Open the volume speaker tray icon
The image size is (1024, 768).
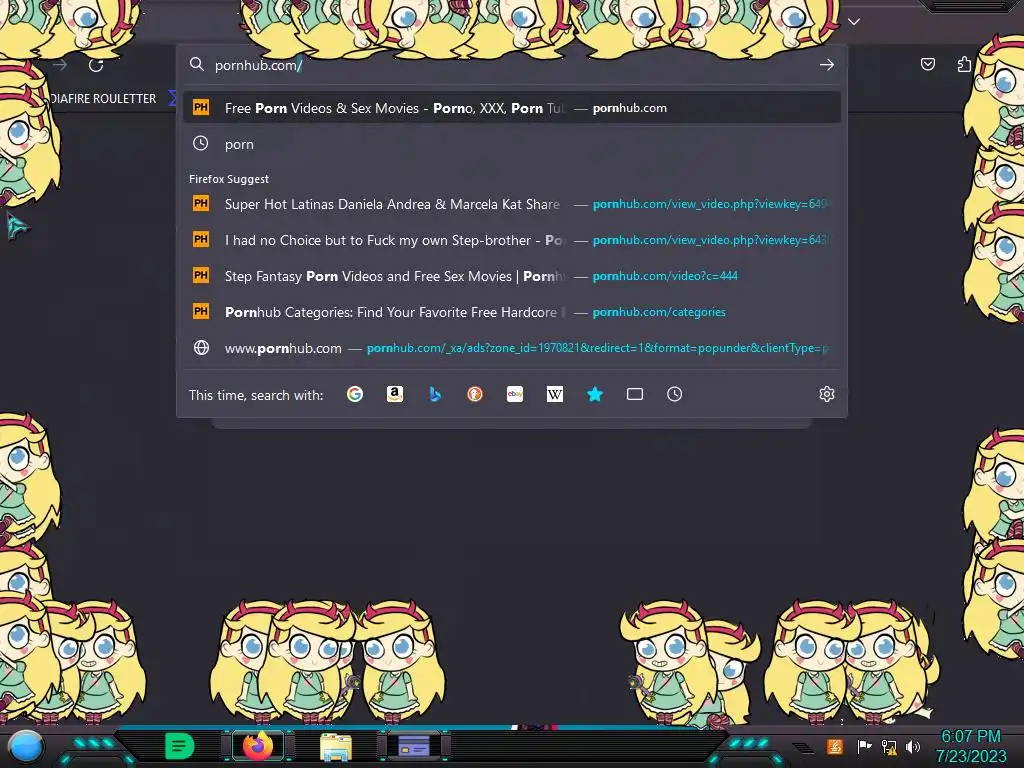coord(913,746)
